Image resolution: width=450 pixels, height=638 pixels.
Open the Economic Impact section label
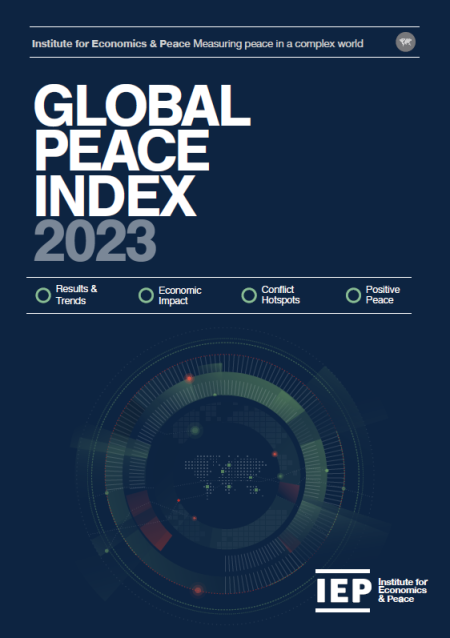[x=180, y=295]
